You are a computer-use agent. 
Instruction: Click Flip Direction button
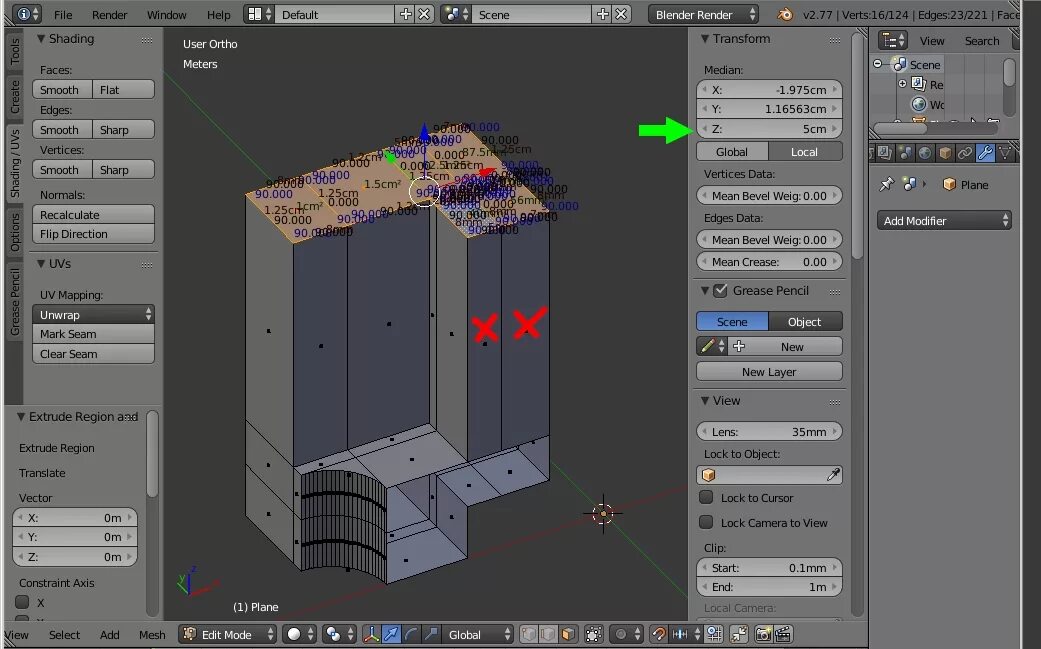click(93, 234)
